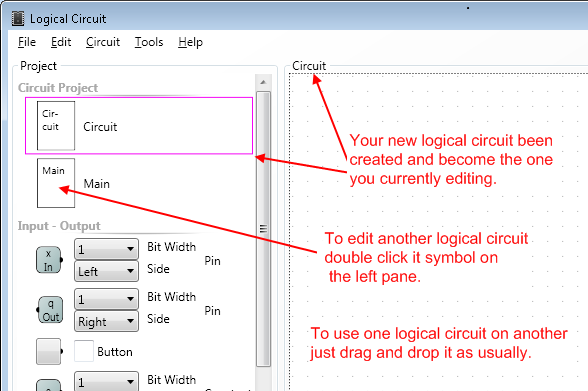
Task: Click the 'Project' panel title
Action: point(38,66)
